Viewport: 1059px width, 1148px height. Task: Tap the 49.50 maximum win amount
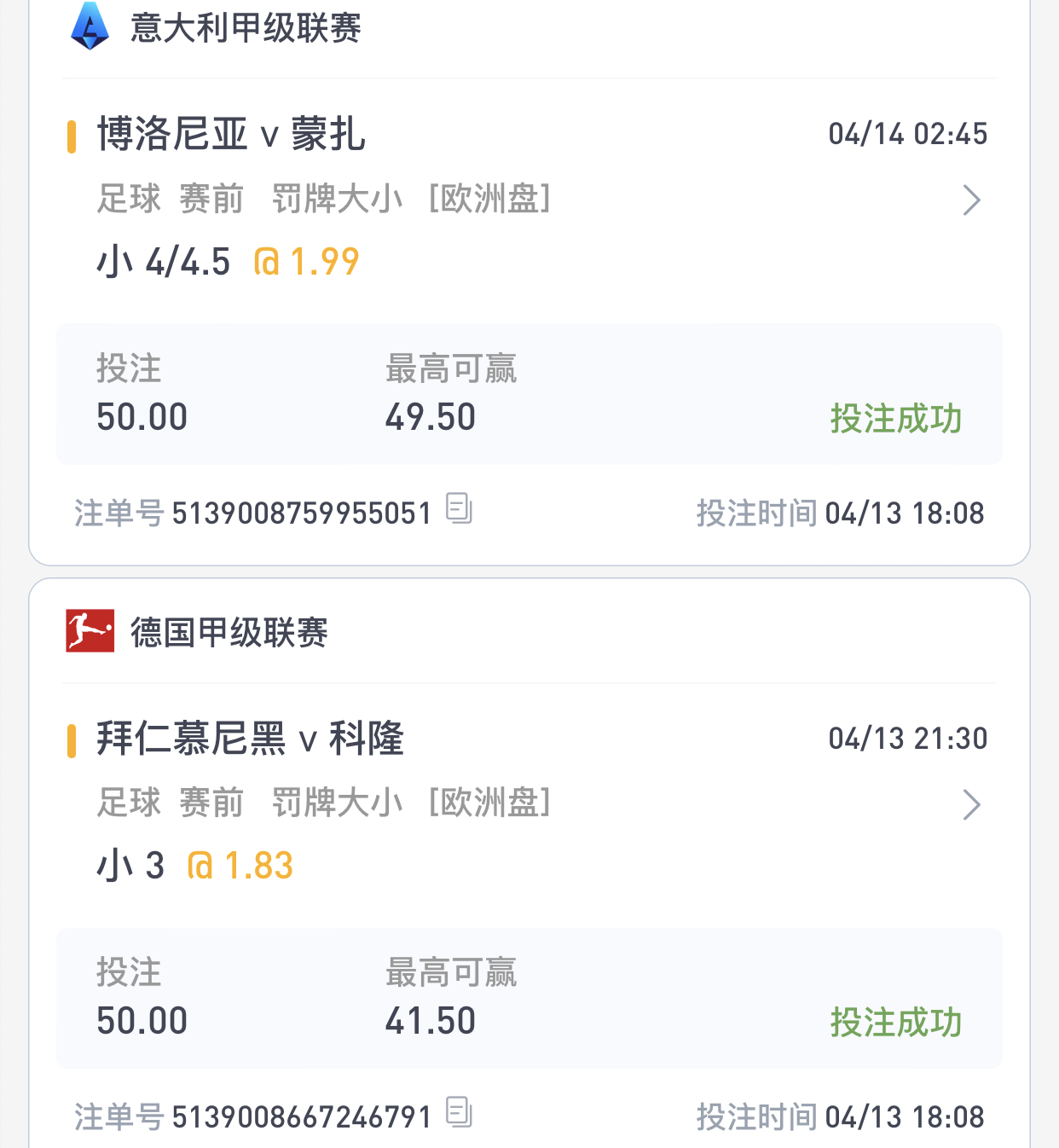pyautogui.click(x=430, y=417)
